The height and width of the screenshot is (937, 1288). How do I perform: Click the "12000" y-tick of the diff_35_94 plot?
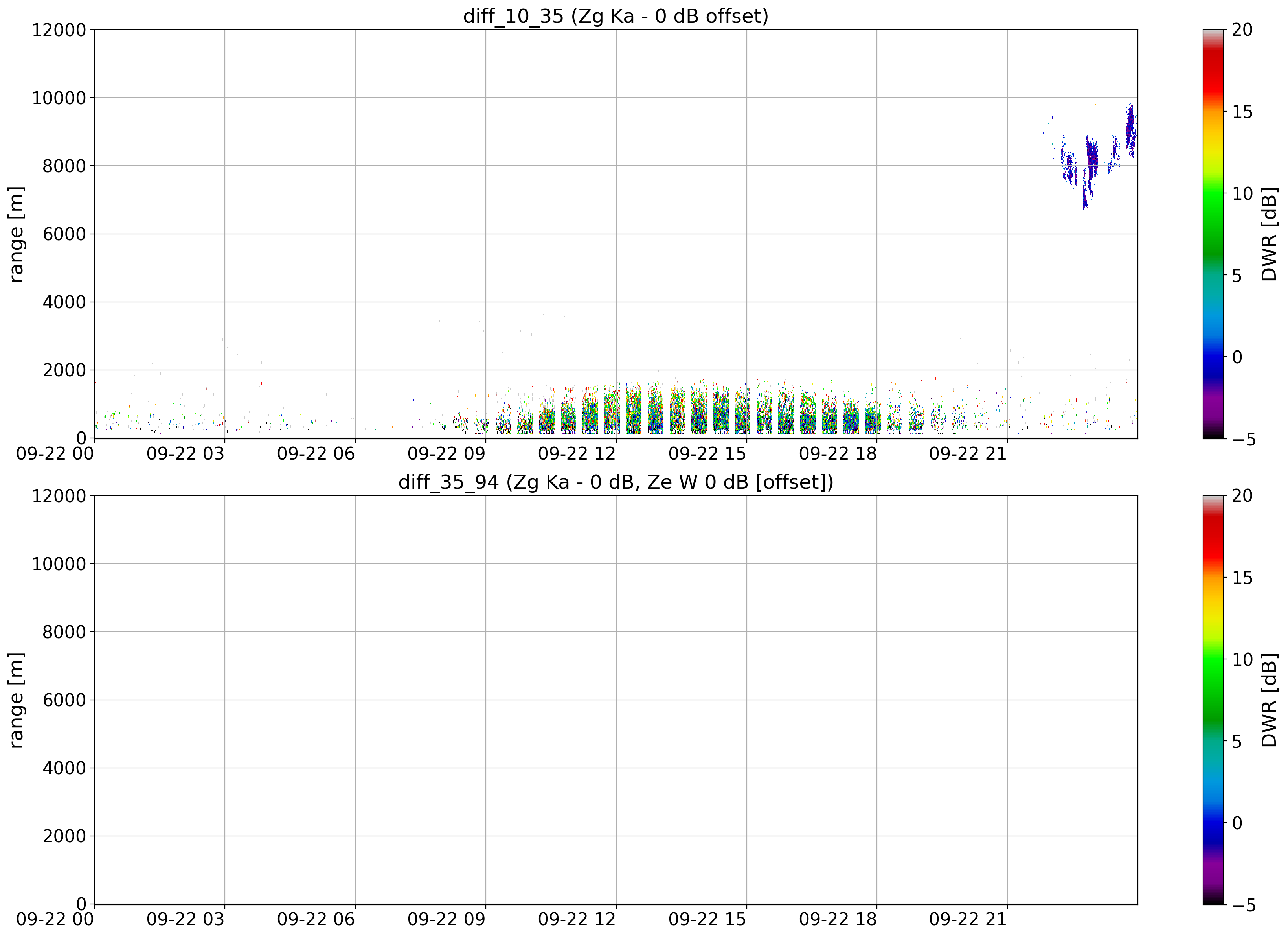[59, 495]
